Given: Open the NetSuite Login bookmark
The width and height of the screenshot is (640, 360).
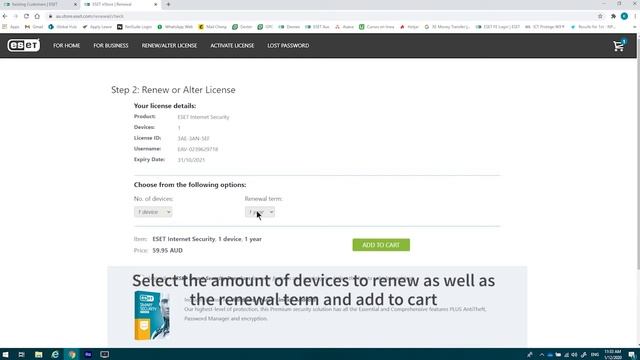Looking at the screenshot, I should [x=134, y=27].
